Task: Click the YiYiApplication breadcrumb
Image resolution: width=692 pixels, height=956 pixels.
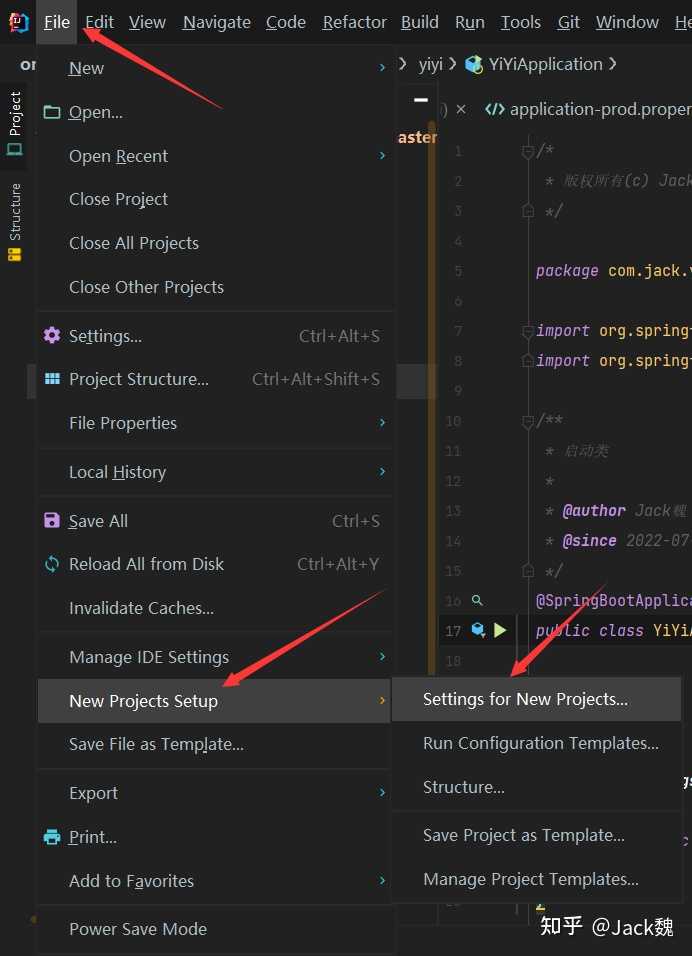Action: coord(545,64)
